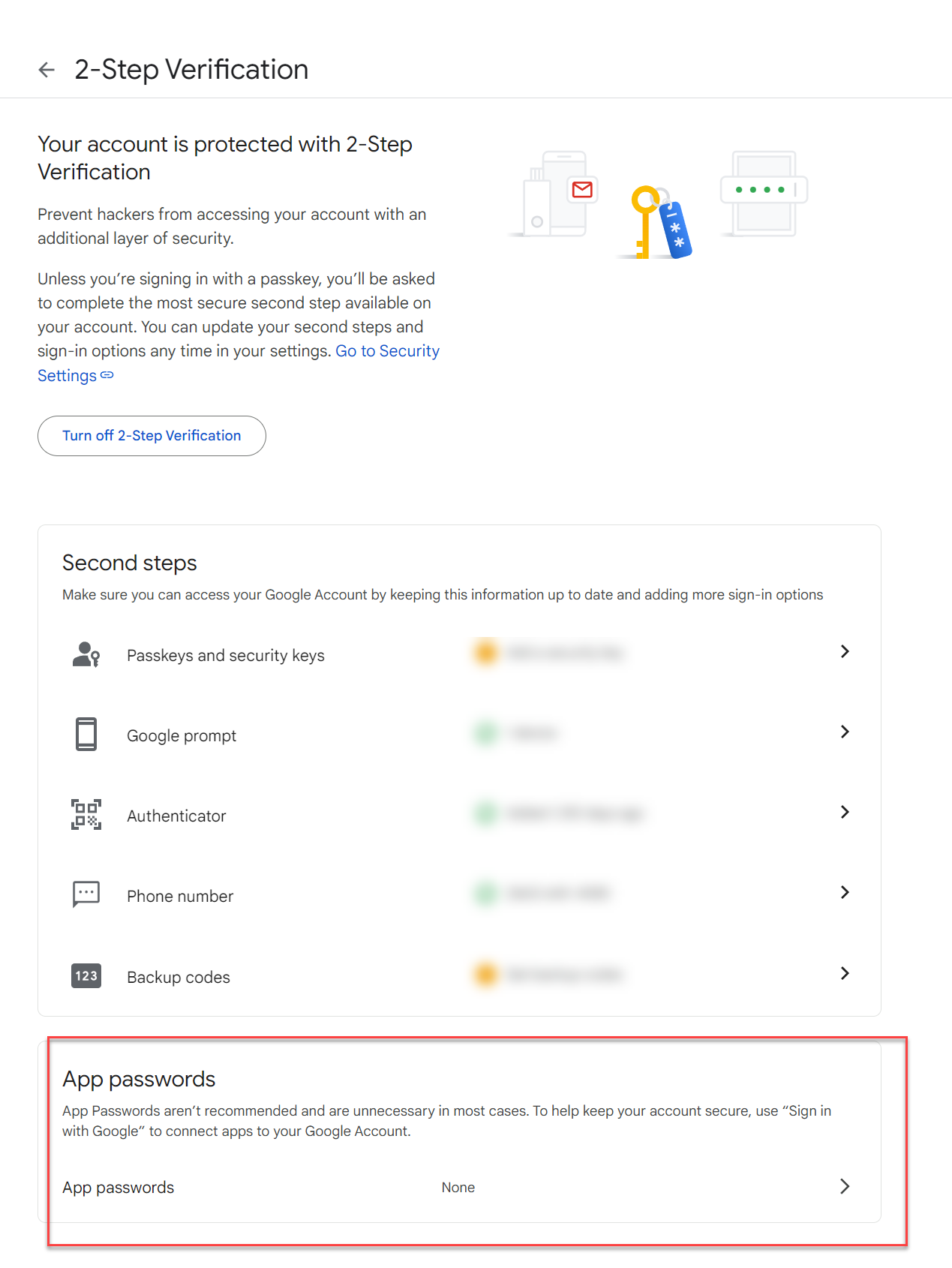This screenshot has width=952, height=1268.
Task: Expand Passkeys and security keys chevron
Action: click(845, 651)
